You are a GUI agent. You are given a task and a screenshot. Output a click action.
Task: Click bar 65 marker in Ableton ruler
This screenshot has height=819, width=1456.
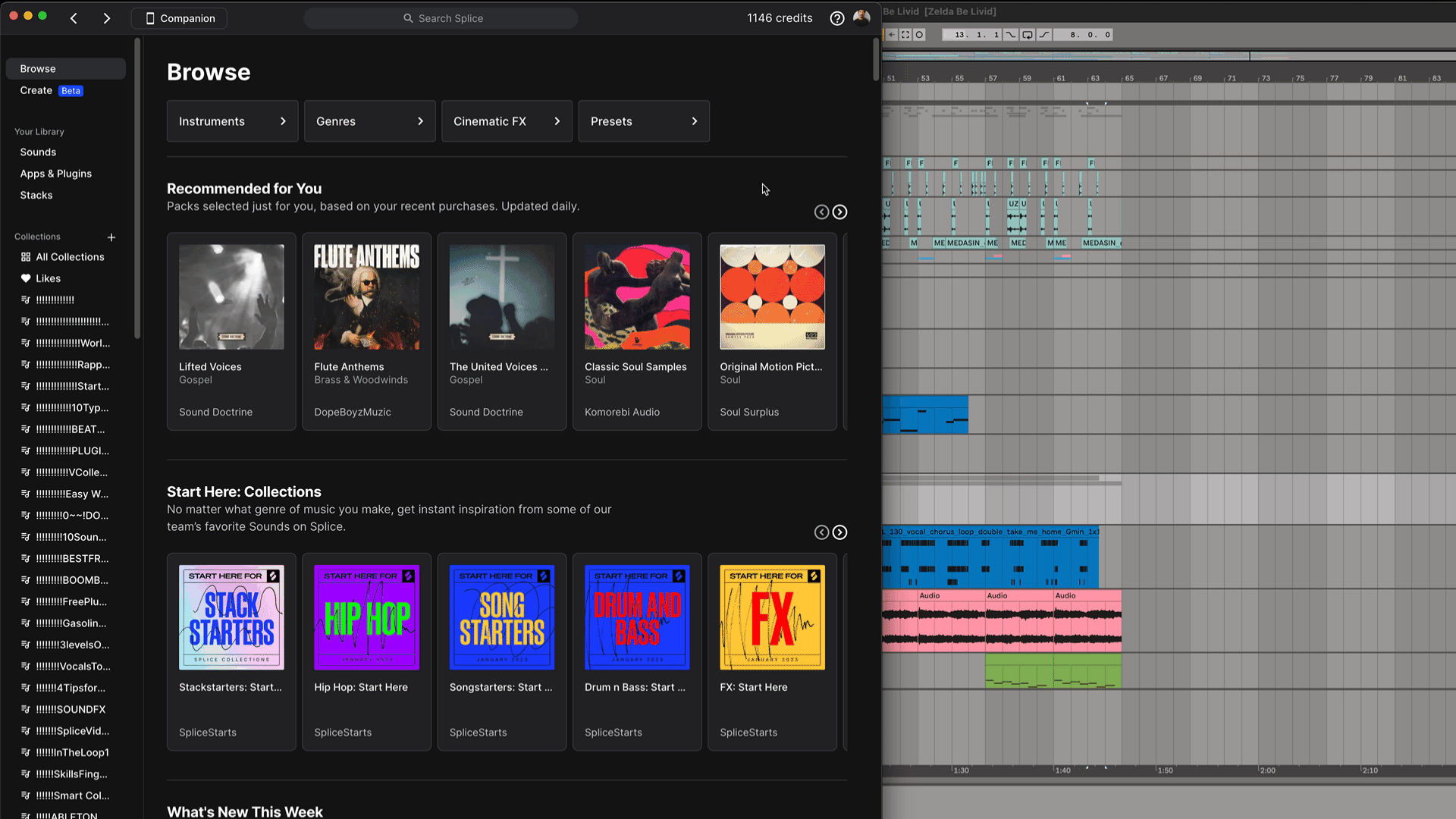coord(1129,78)
